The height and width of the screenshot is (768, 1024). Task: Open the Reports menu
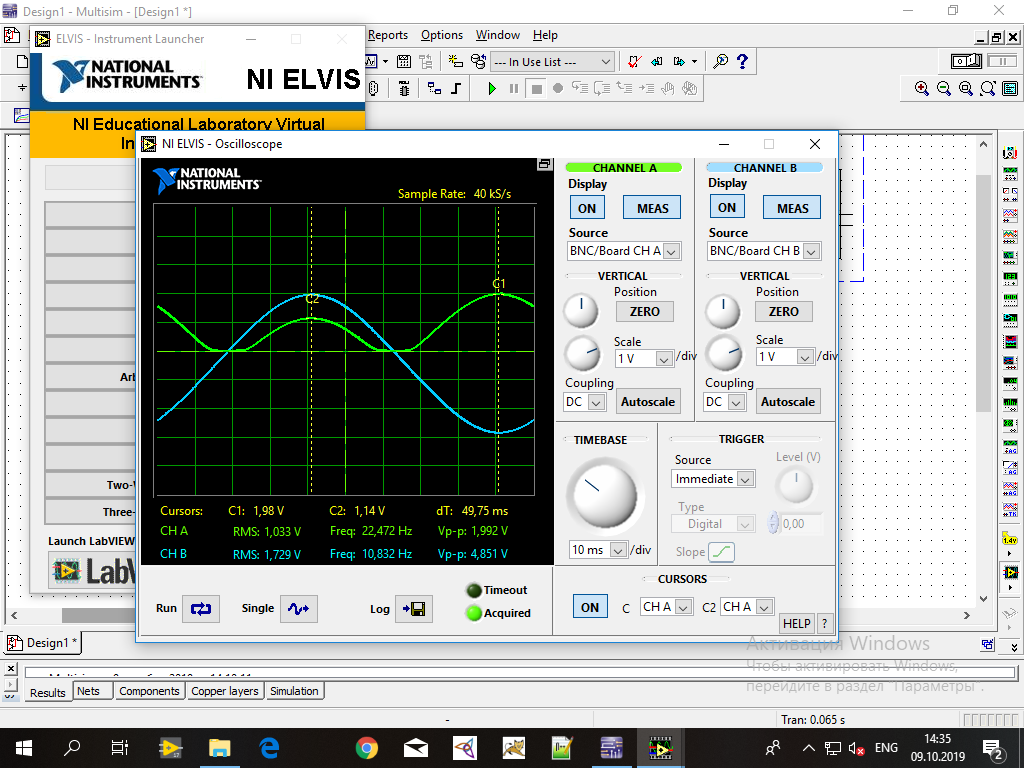pyautogui.click(x=388, y=35)
